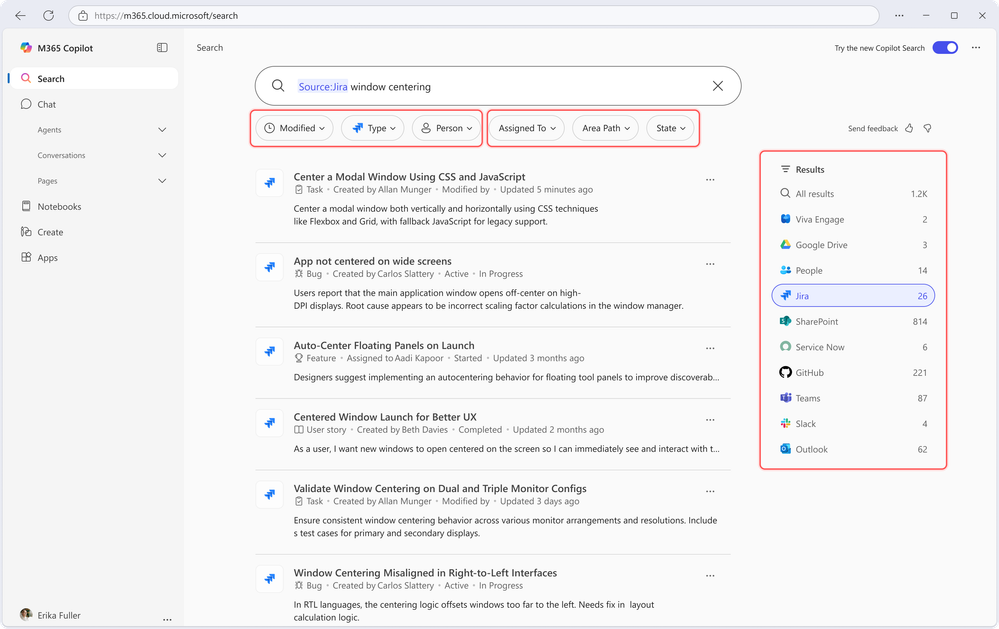
Task: Filter results by GitHub
Action: click(x=853, y=372)
